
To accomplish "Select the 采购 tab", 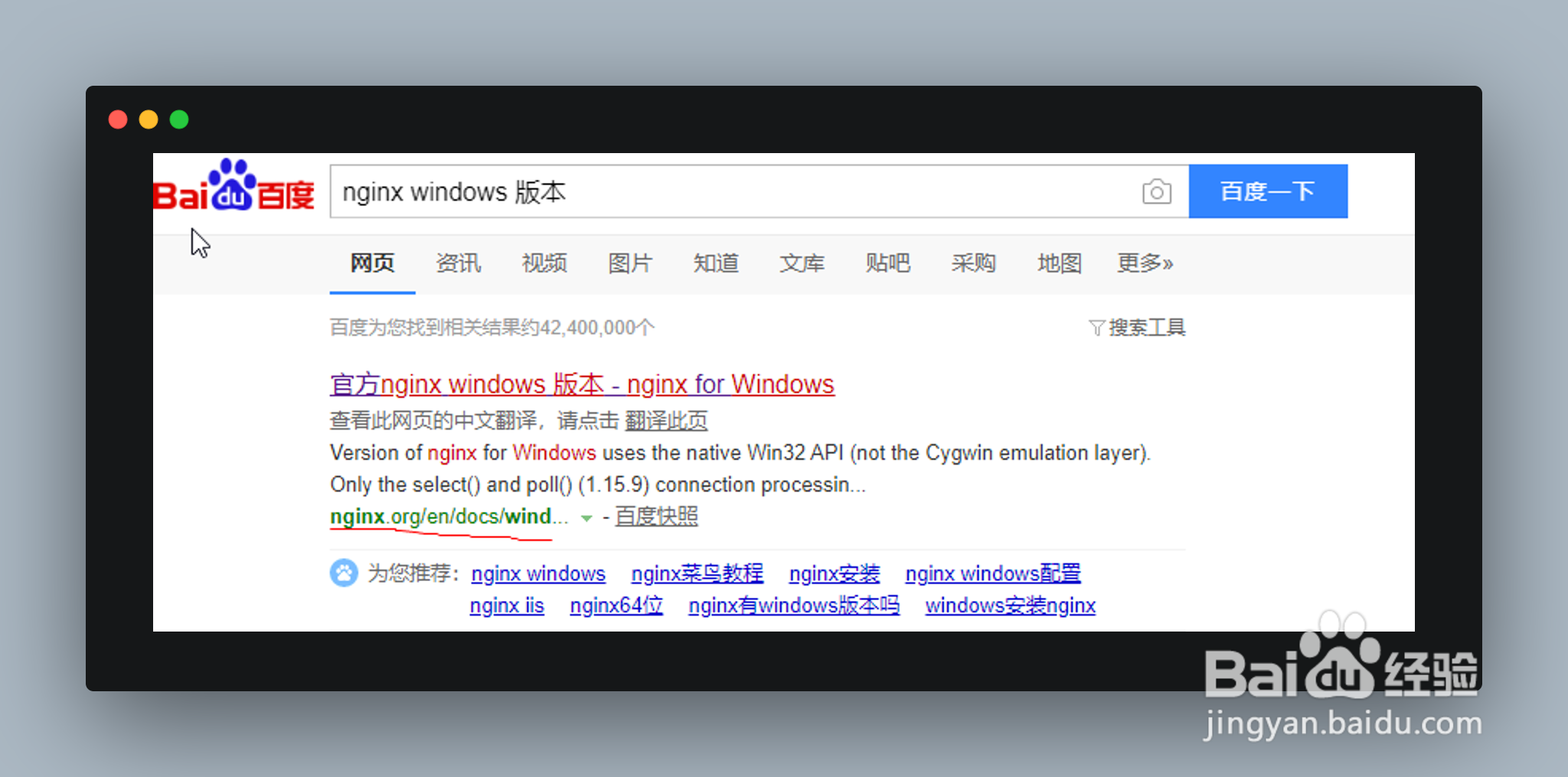I will tap(973, 263).
